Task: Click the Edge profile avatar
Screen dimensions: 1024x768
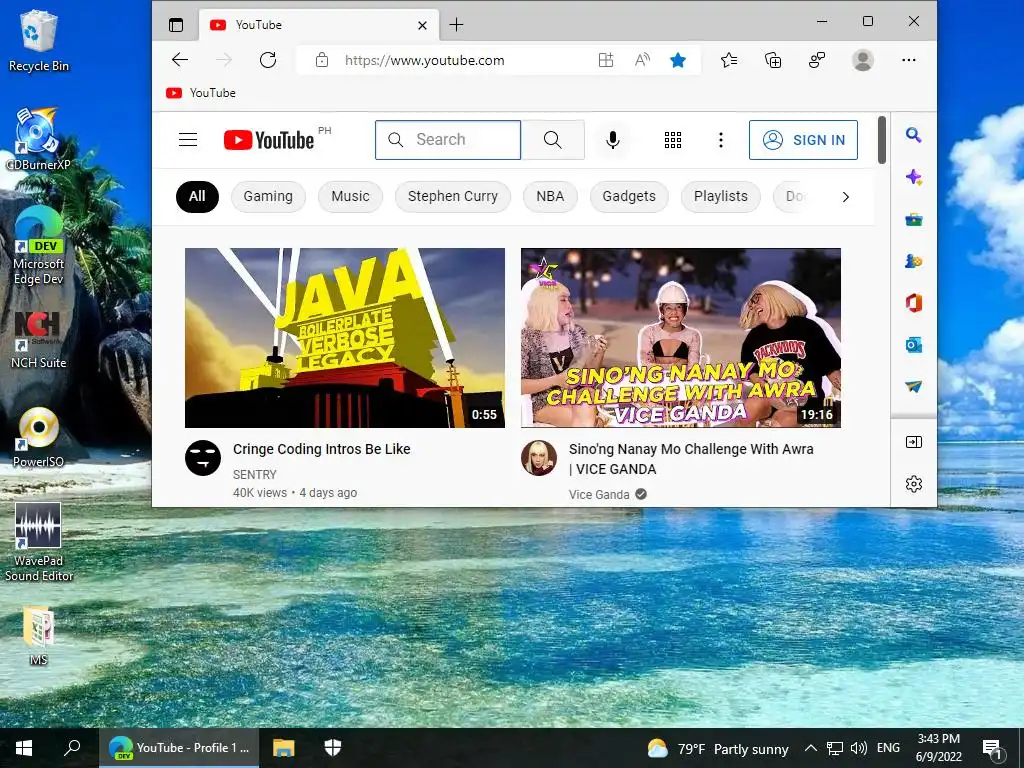Action: coord(863,60)
